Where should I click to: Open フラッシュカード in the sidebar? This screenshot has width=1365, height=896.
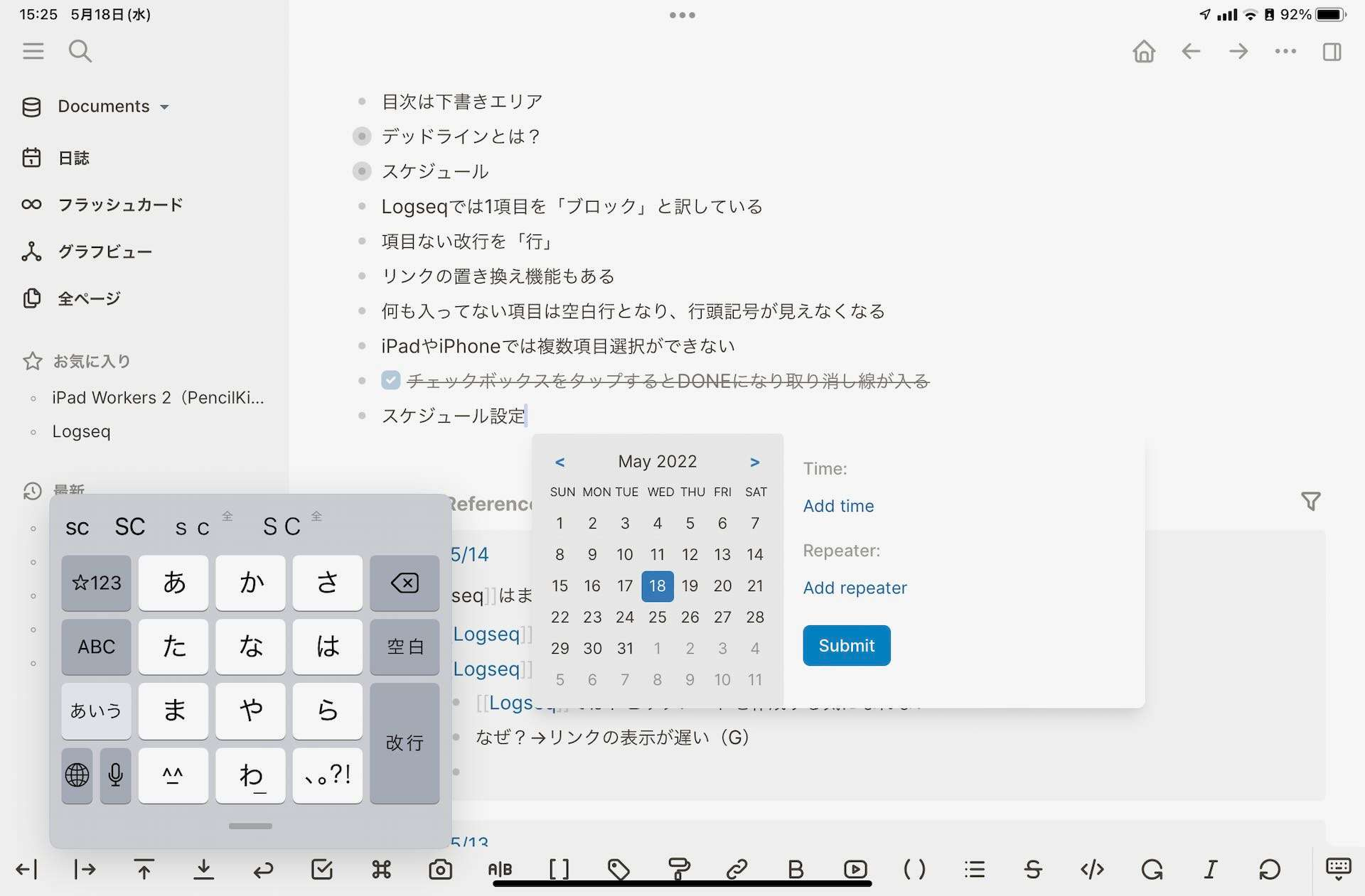pyautogui.click(x=119, y=205)
